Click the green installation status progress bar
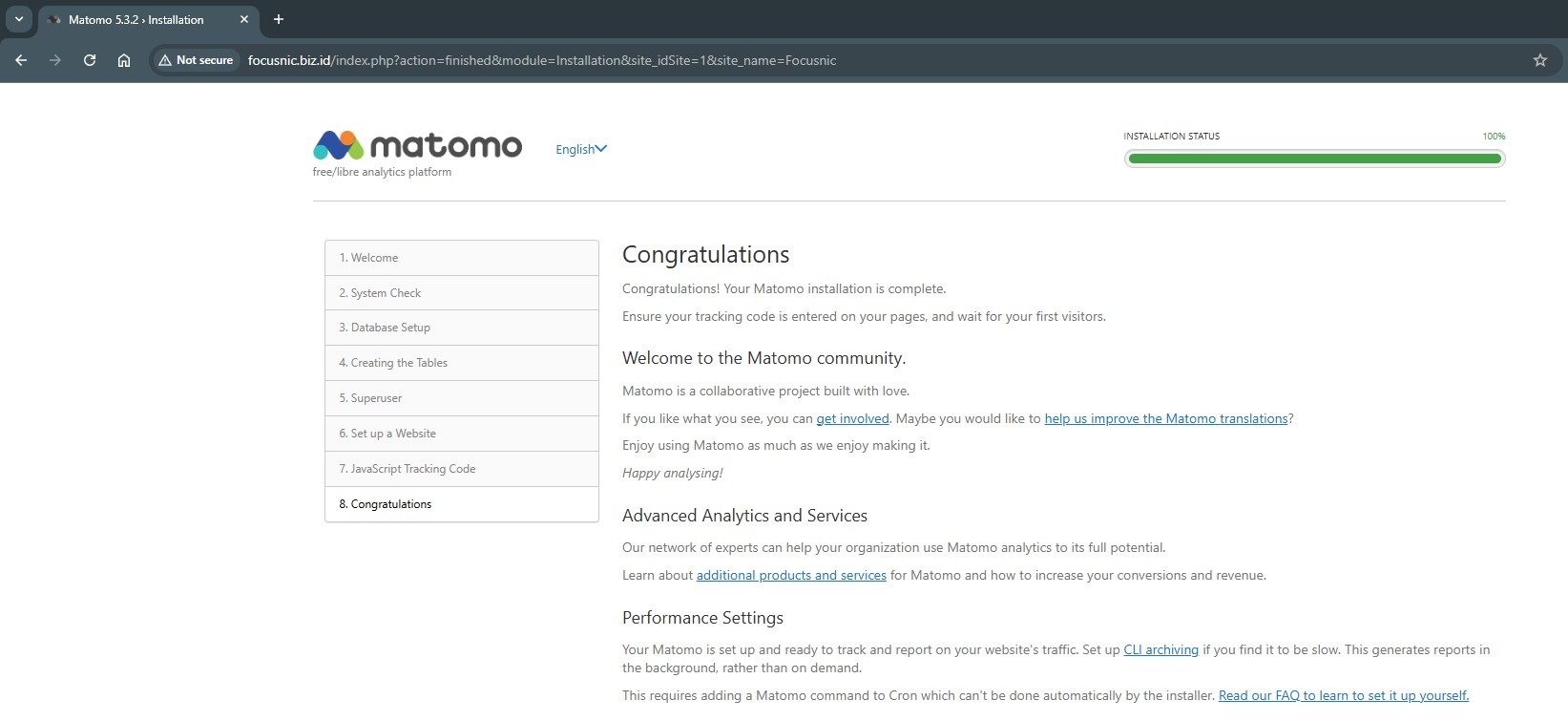Image resolution: width=1568 pixels, height=721 pixels. [x=1314, y=159]
